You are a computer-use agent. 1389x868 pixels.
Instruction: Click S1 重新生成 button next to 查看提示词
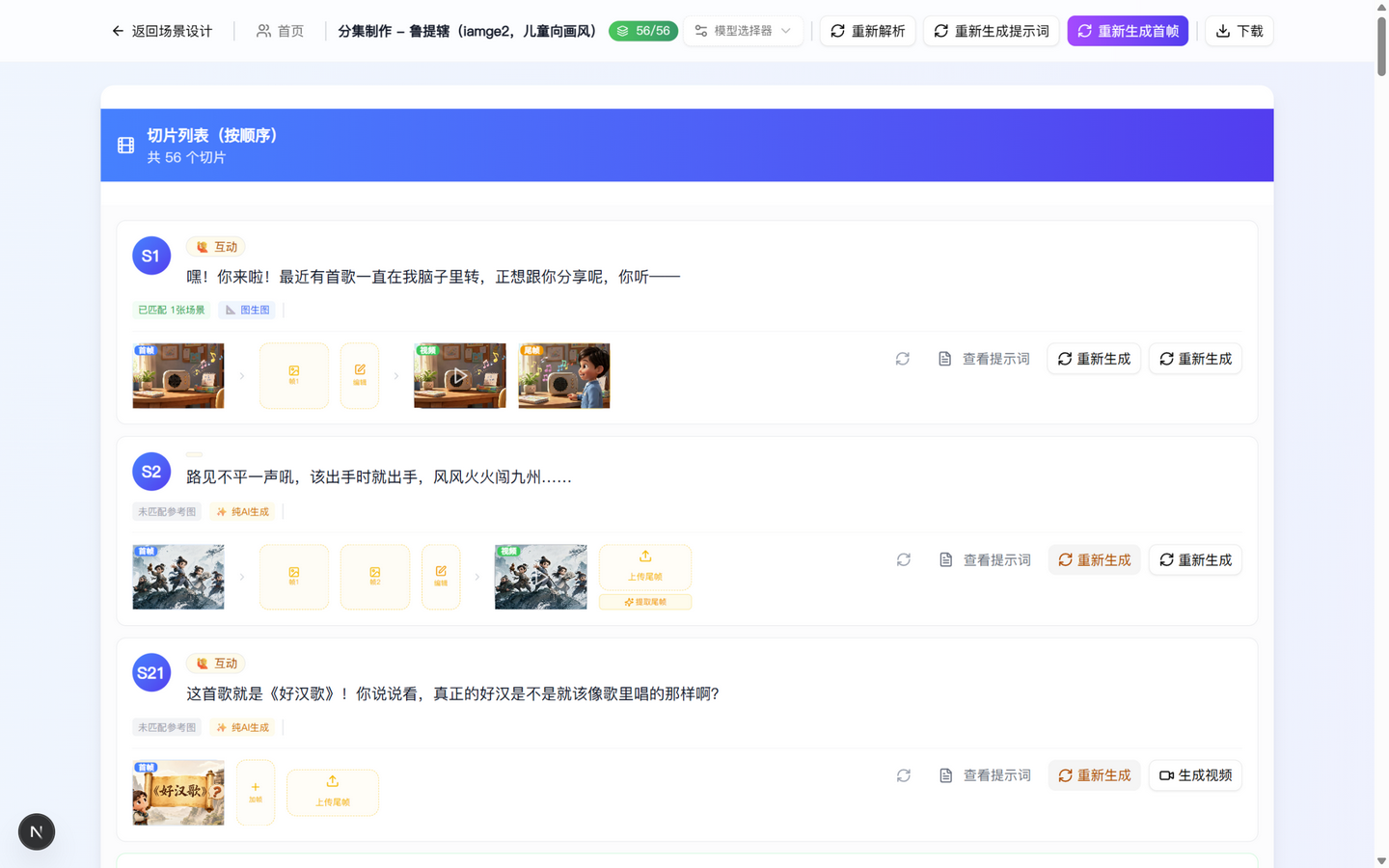pos(1094,359)
